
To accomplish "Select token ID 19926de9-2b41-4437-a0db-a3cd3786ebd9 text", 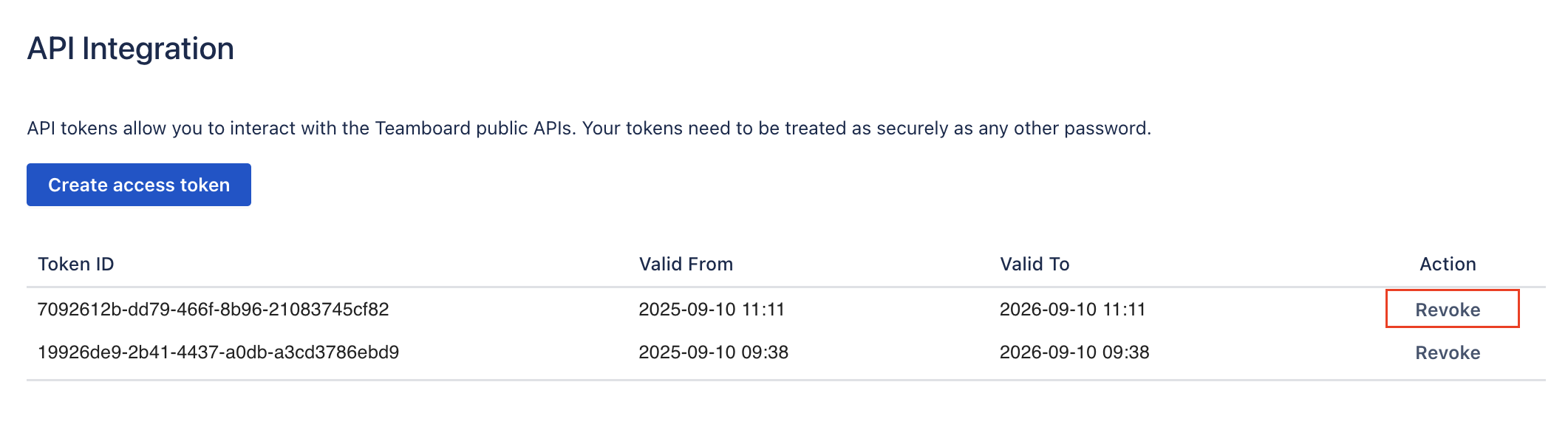I will click(x=218, y=352).
